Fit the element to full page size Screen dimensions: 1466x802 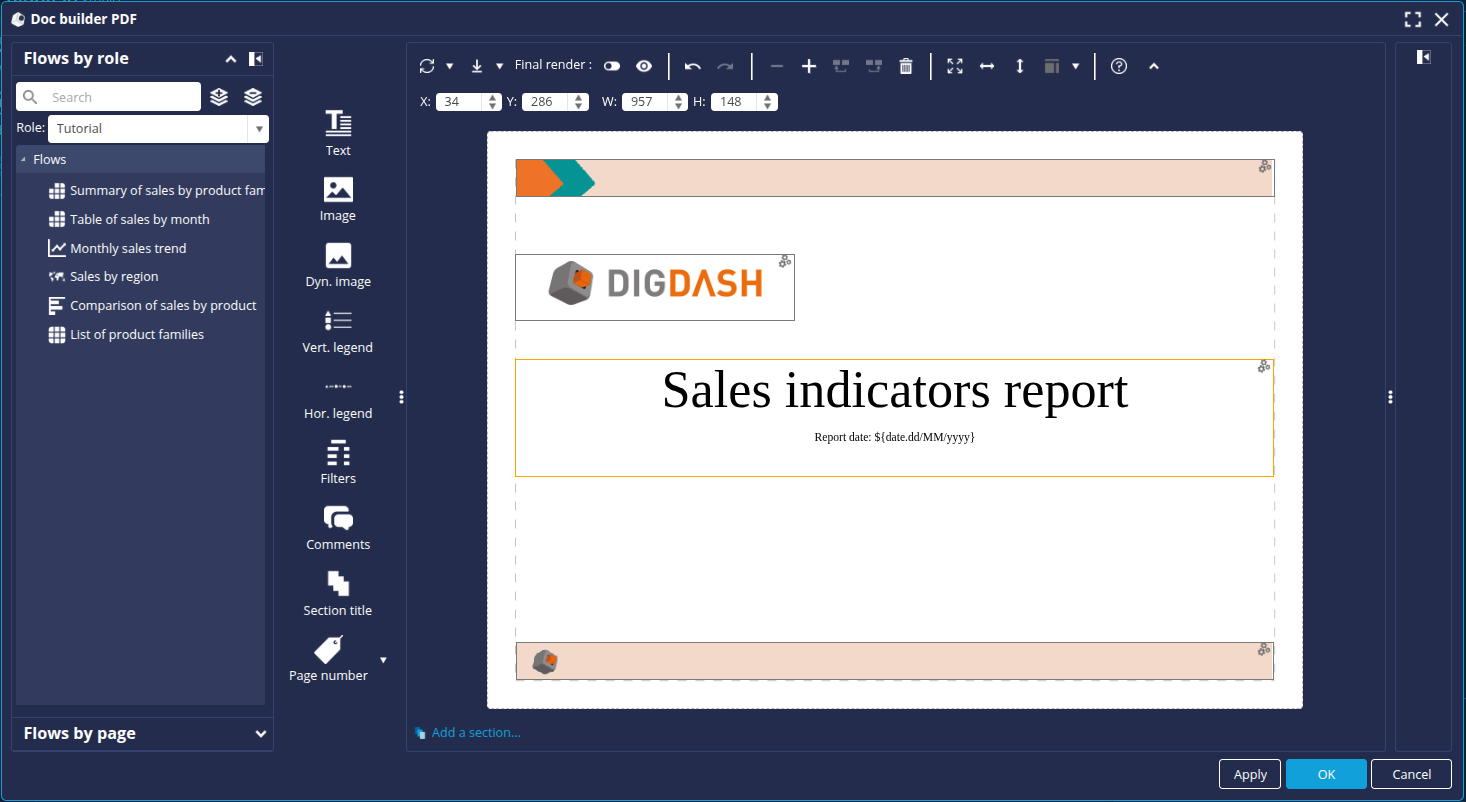point(955,66)
